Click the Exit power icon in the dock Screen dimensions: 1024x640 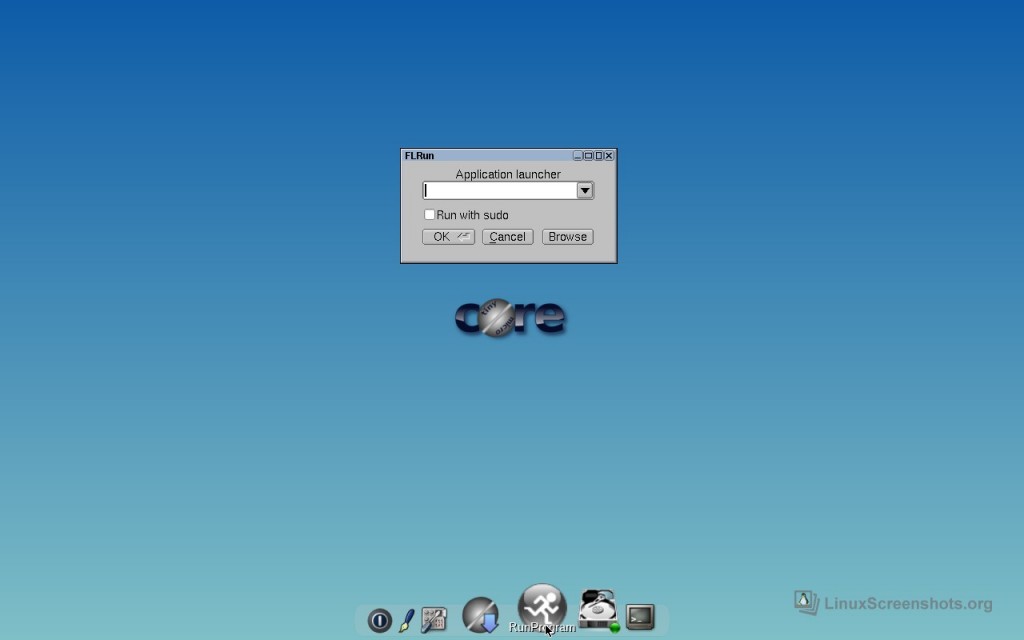[379, 620]
